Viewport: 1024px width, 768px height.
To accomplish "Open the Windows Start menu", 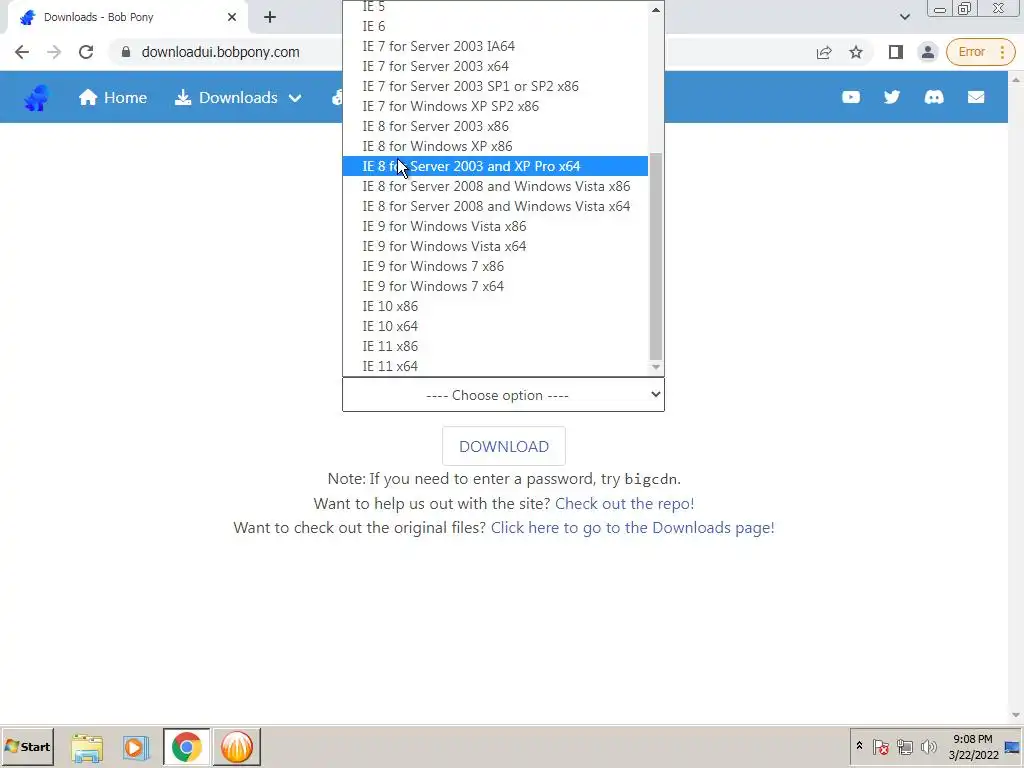I will [x=27, y=747].
